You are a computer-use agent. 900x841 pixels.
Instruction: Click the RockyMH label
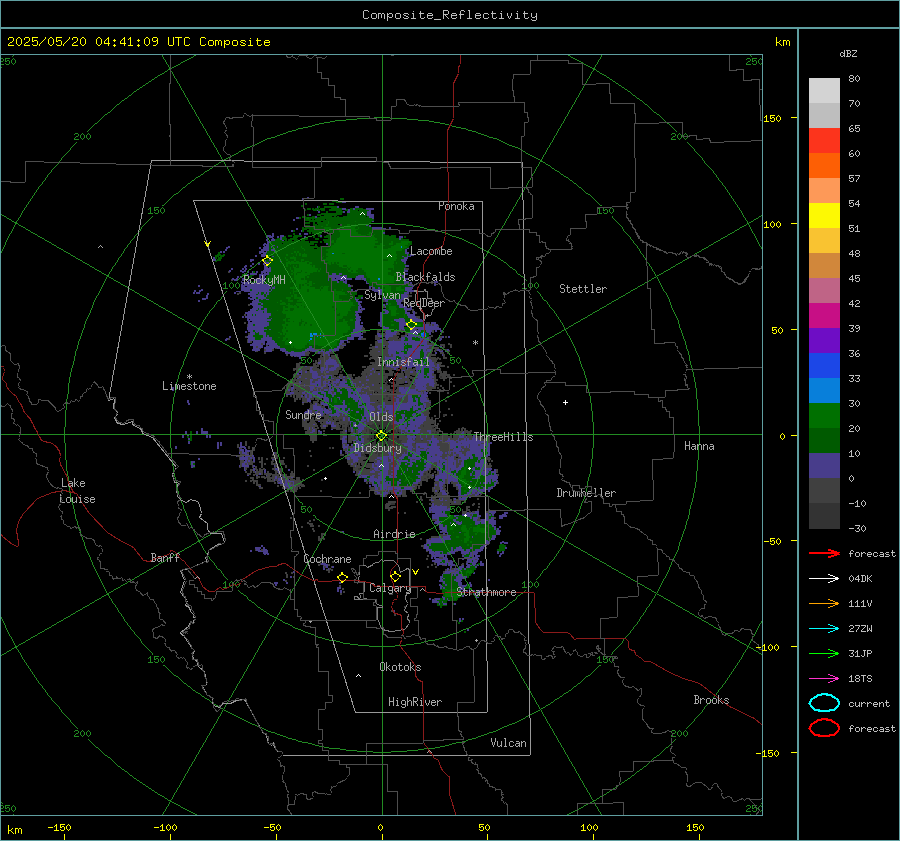coord(264,280)
